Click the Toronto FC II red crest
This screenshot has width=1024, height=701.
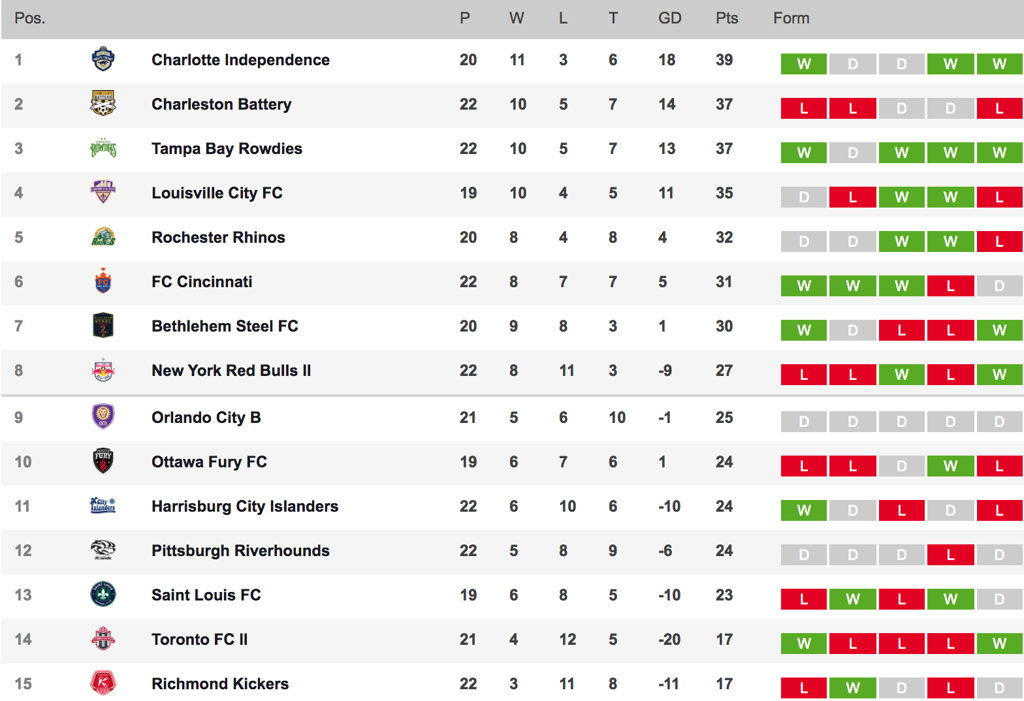click(x=103, y=639)
